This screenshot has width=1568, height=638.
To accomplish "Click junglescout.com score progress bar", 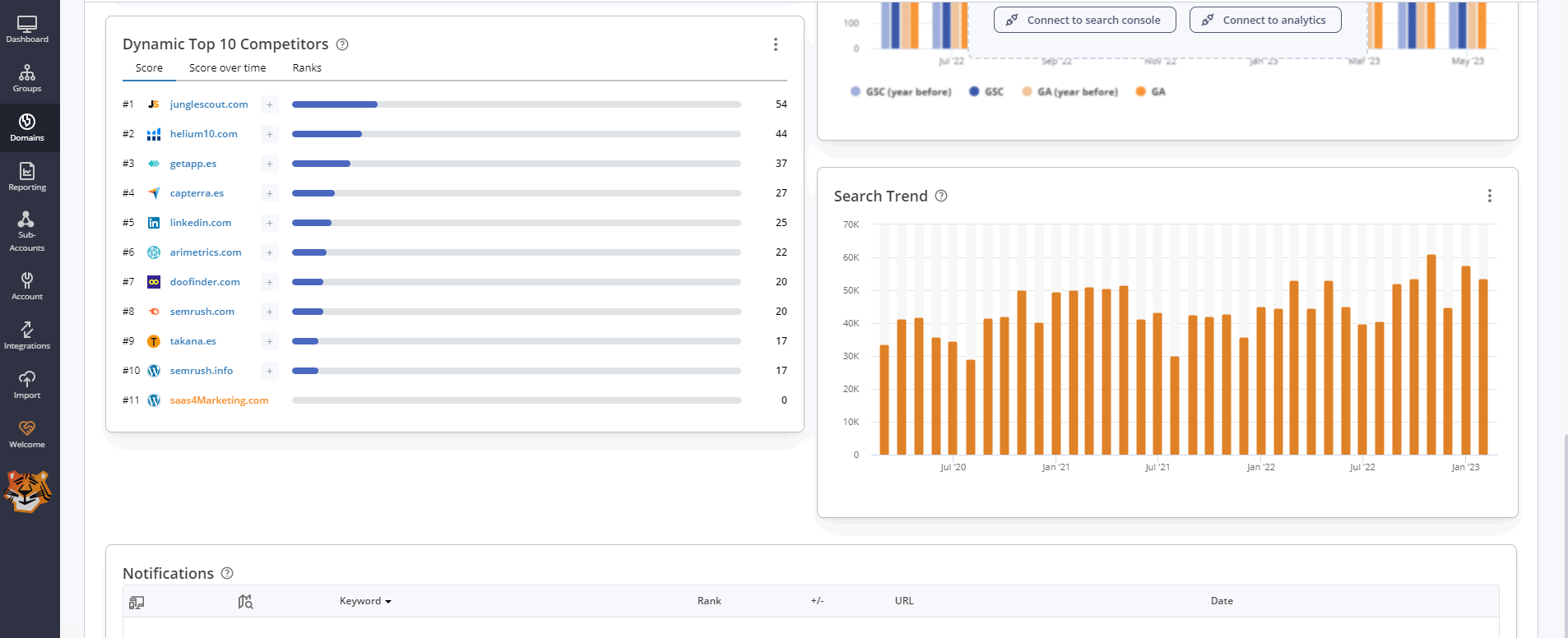I will coord(517,104).
